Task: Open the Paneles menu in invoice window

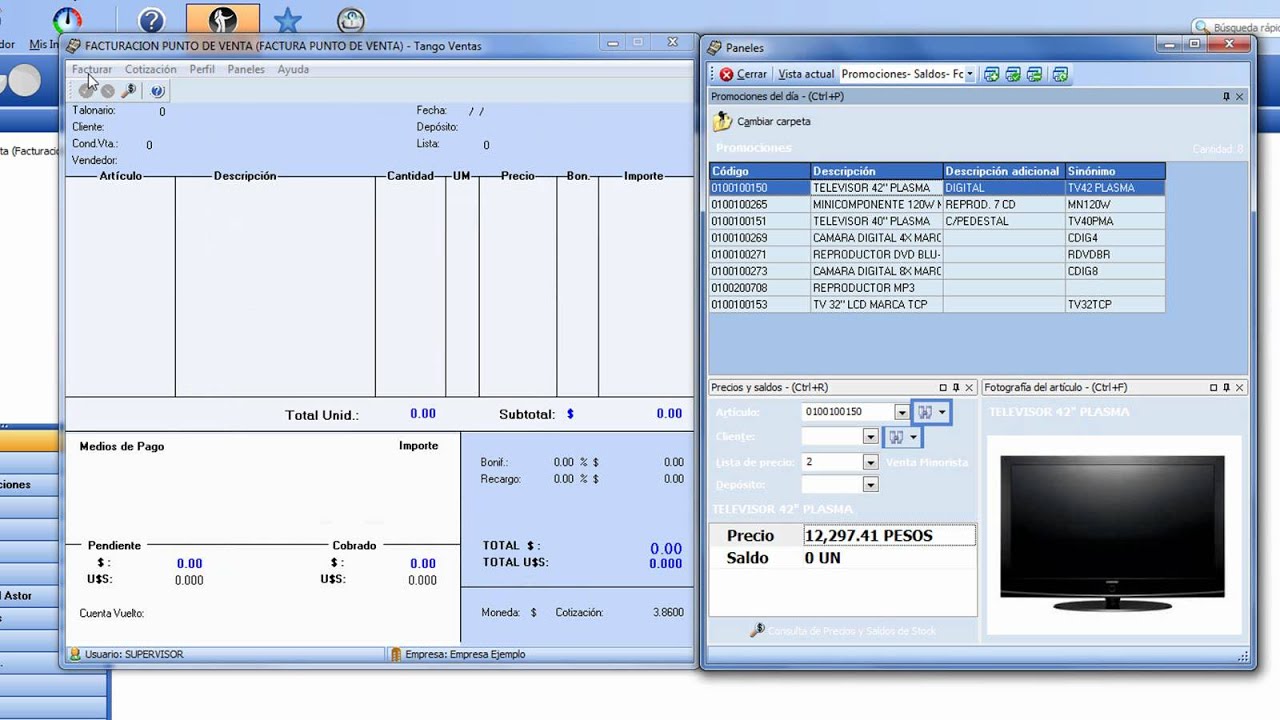Action: click(x=246, y=69)
